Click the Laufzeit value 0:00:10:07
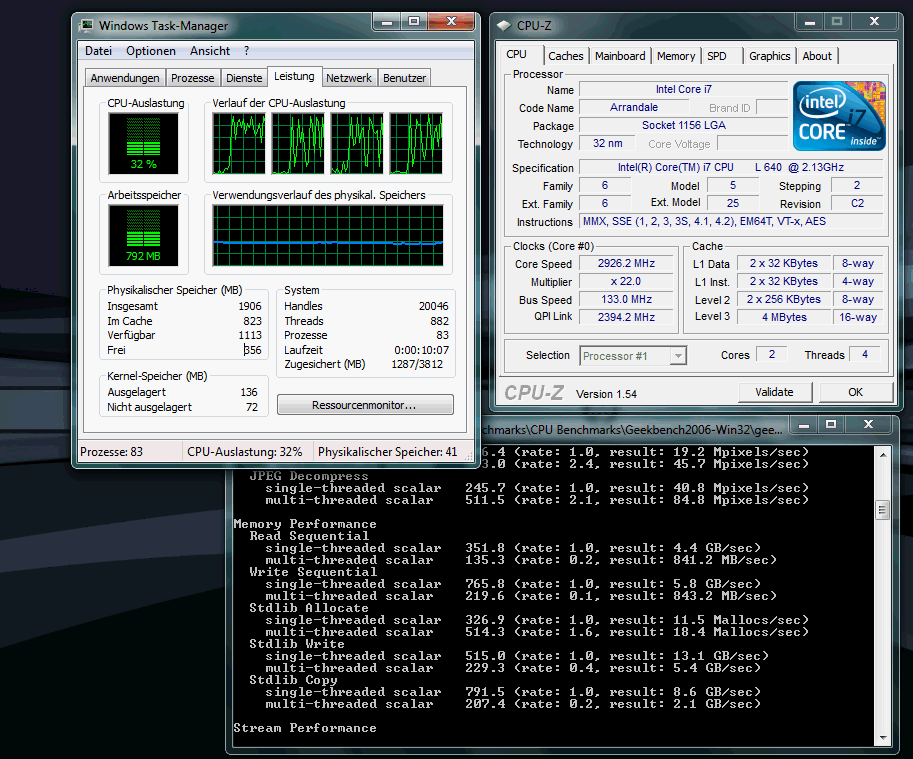Image resolution: width=913 pixels, height=759 pixels. 422,350
